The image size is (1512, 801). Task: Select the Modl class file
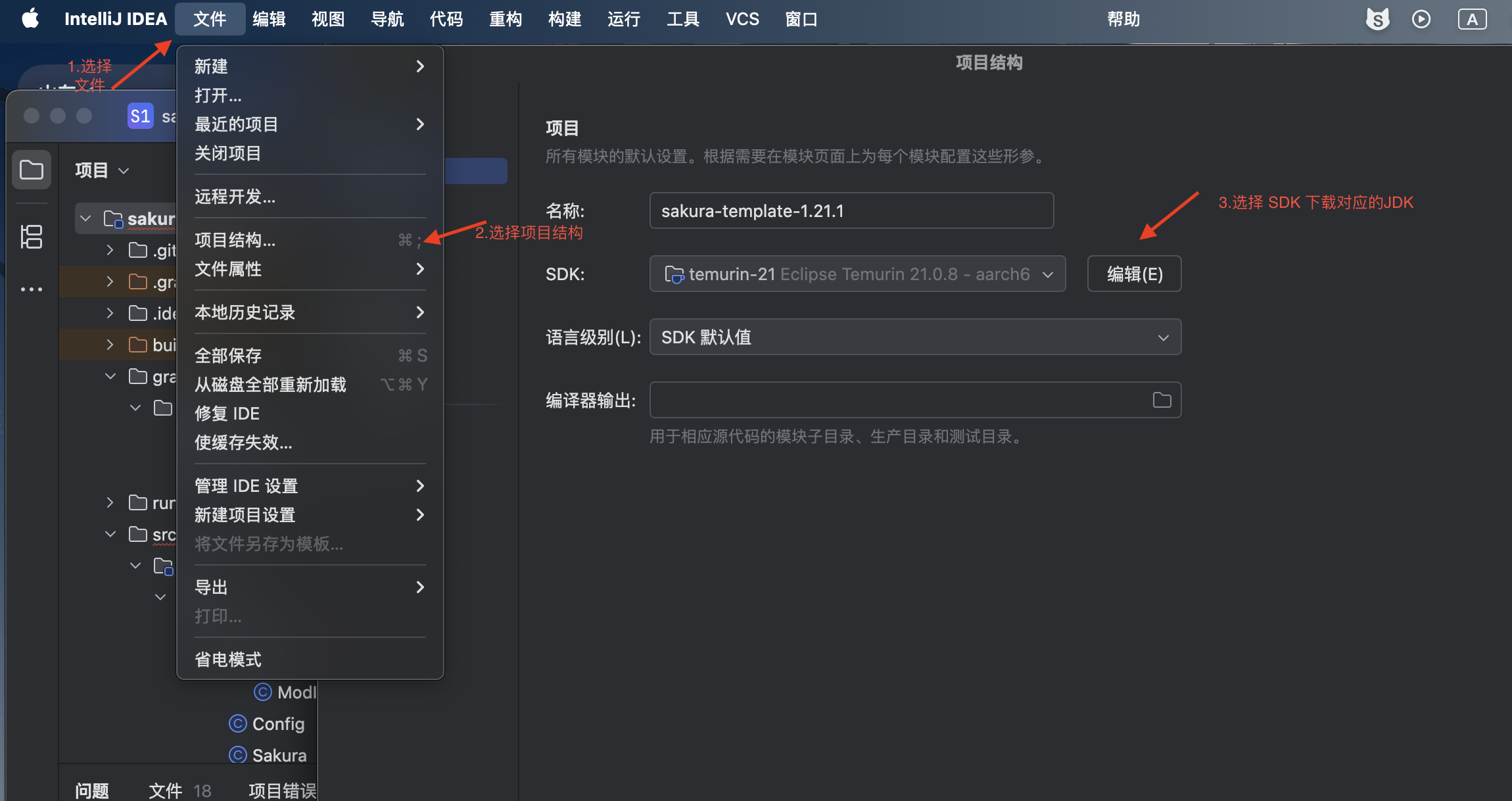pos(285,692)
